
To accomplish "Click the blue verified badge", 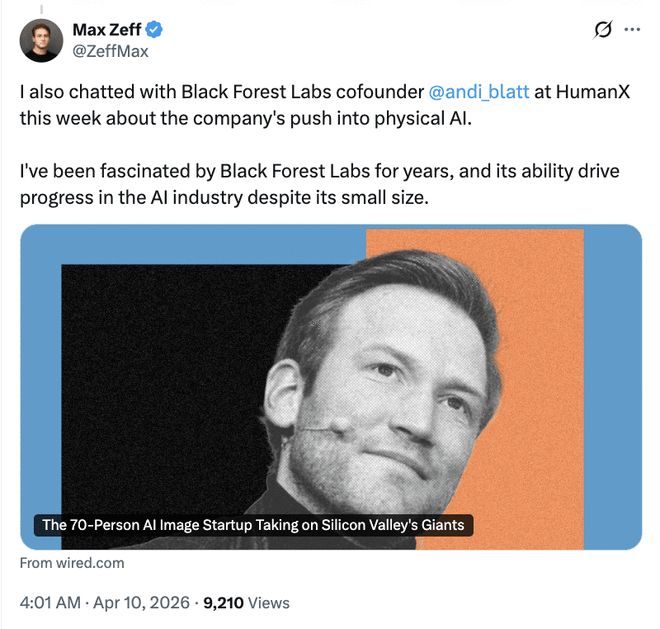I will [155, 30].
